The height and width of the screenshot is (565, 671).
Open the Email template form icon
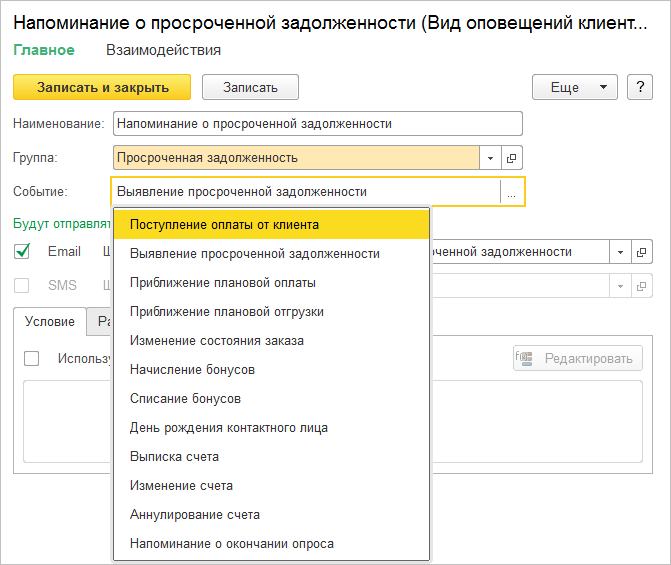pyautogui.click(x=642, y=252)
